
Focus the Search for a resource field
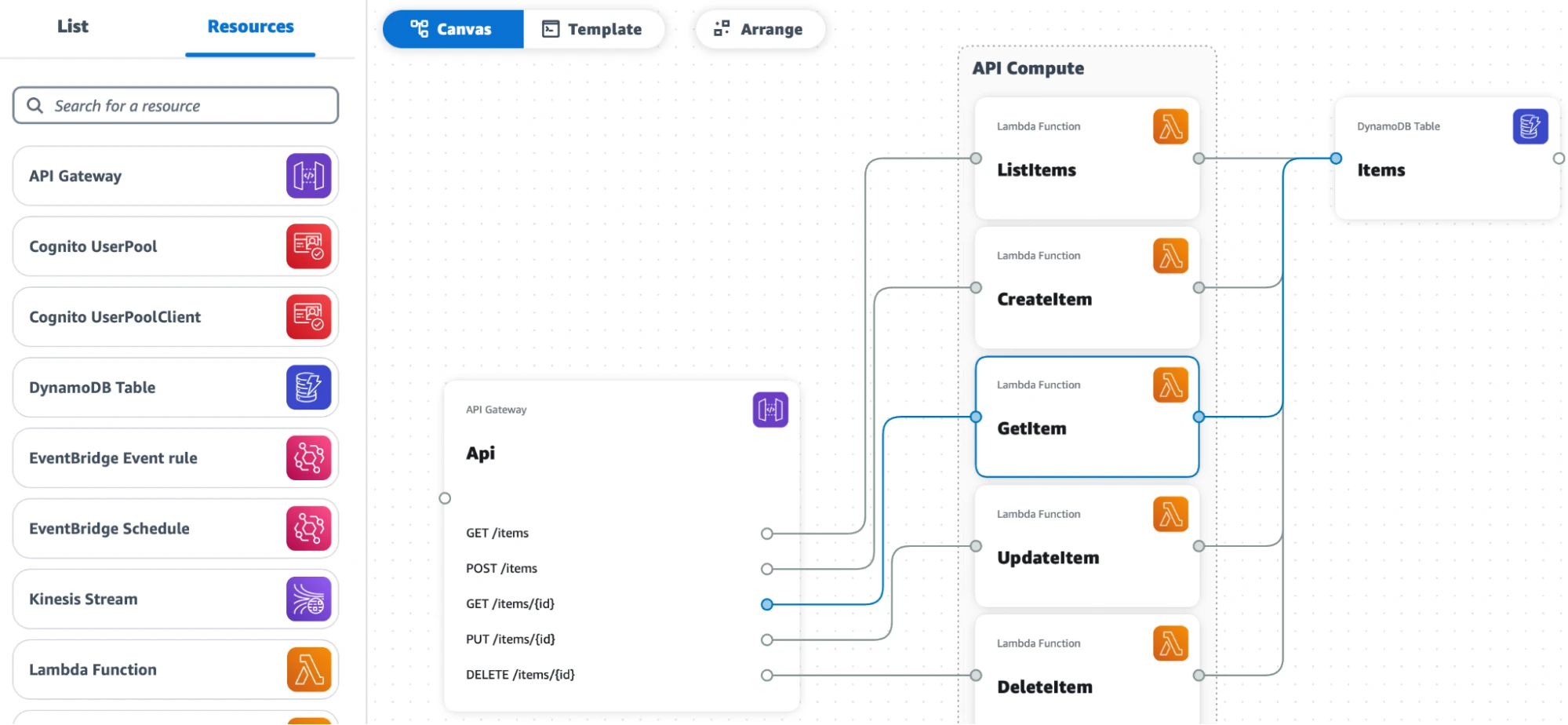click(176, 105)
